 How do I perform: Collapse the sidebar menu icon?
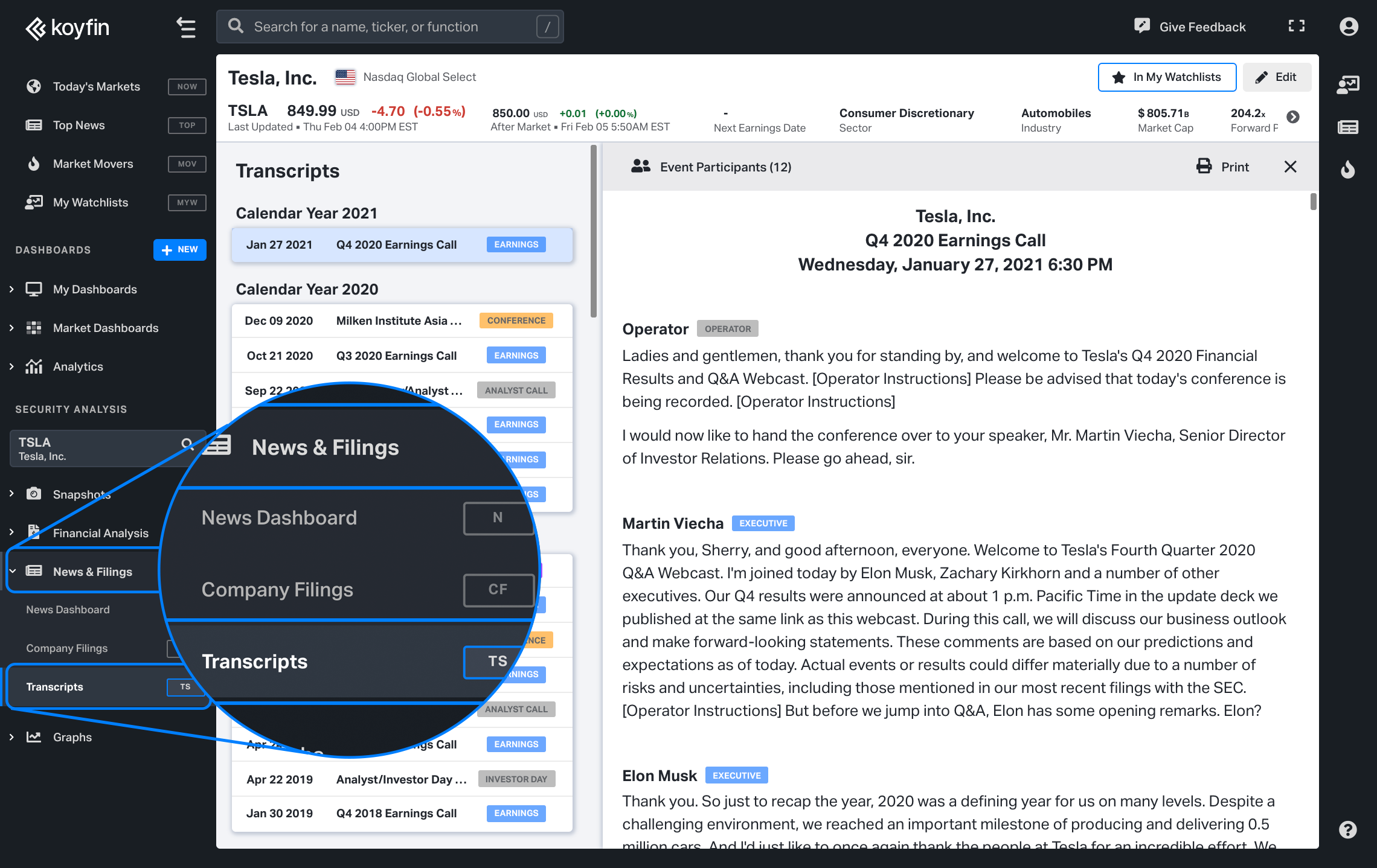click(186, 28)
